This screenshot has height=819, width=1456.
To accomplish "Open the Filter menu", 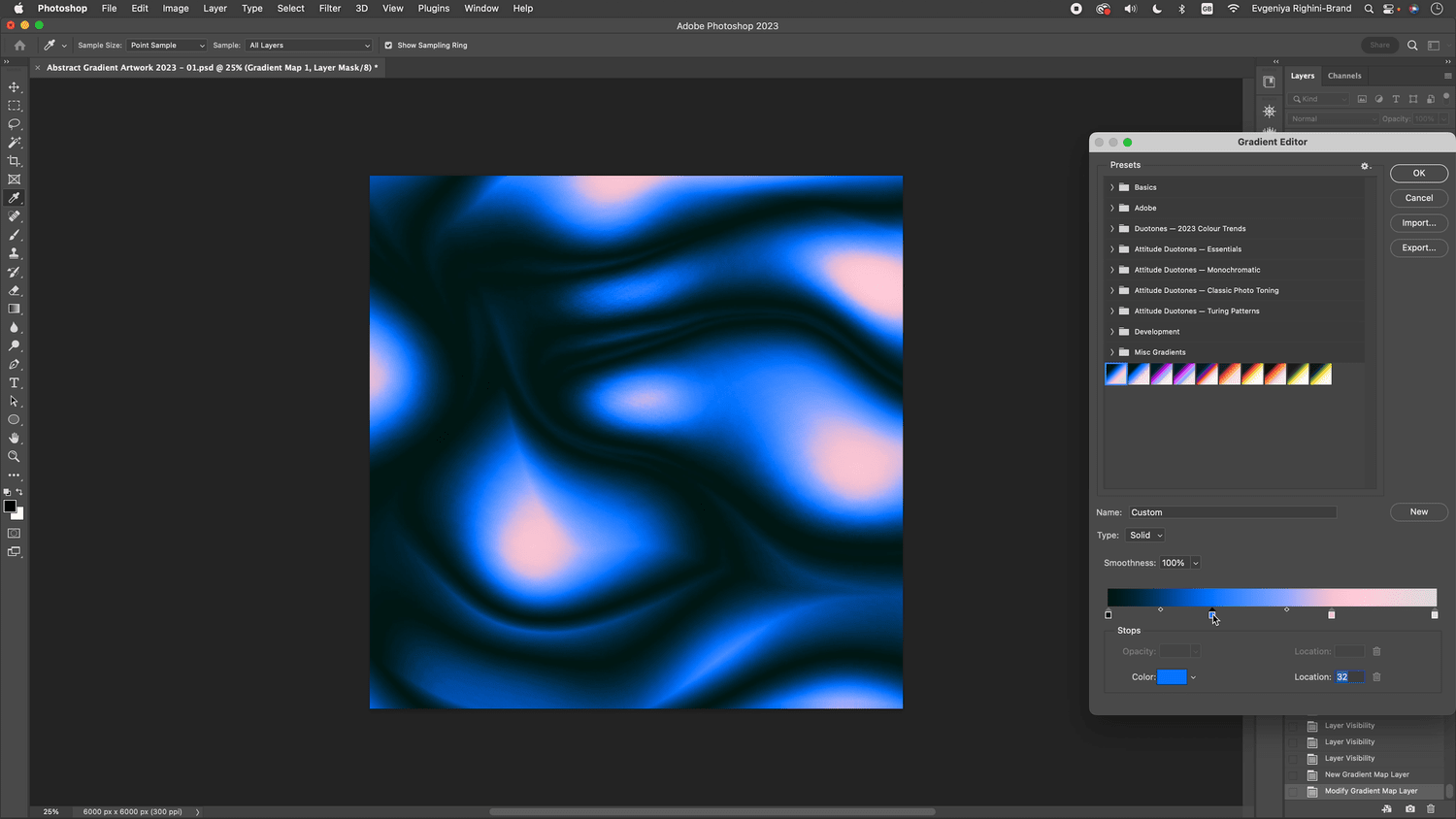I will point(329,8).
